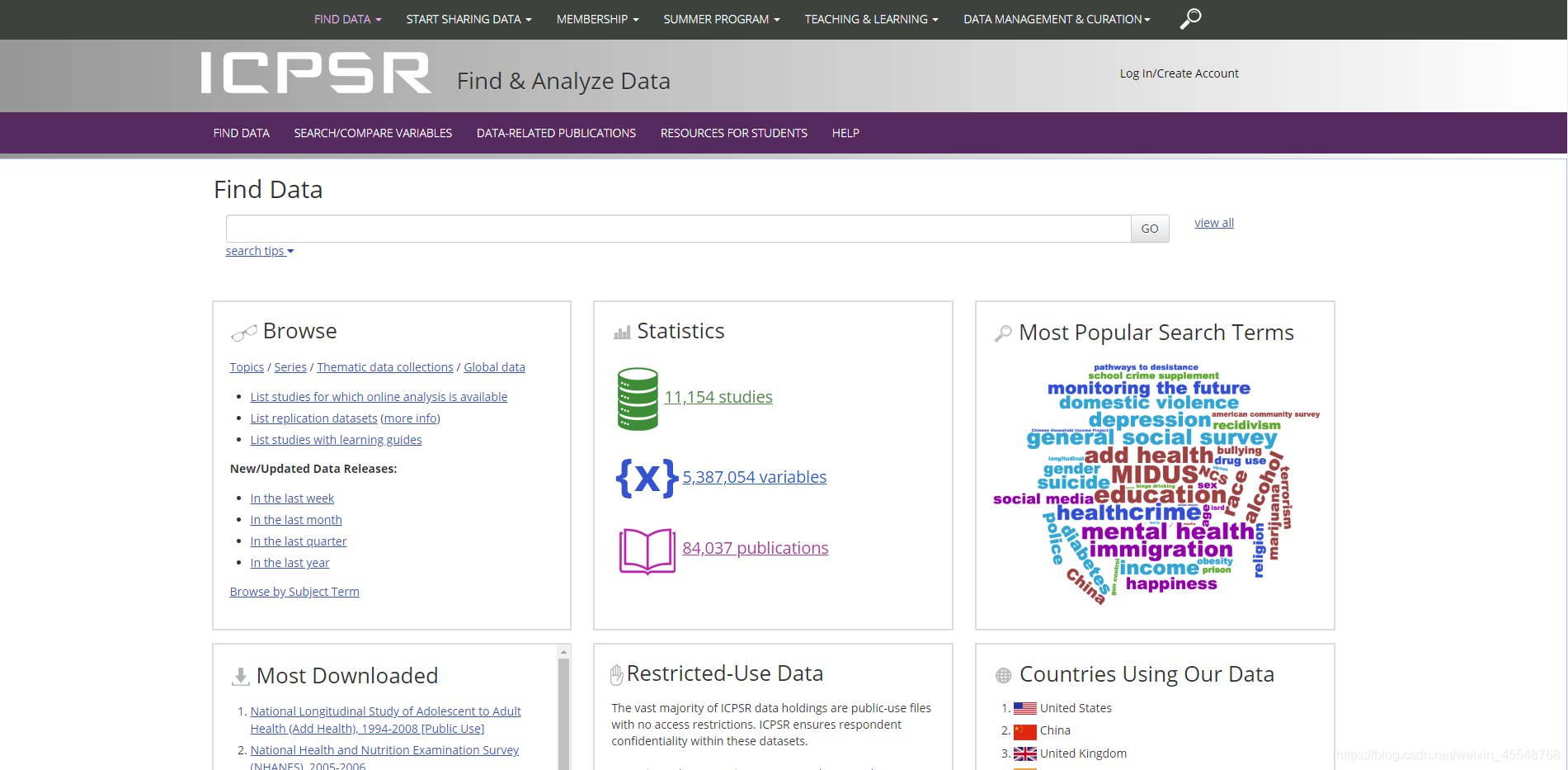Open the MEMBERSHIP dropdown menu
The width and height of the screenshot is (1568, 770).
[x=597, y=19]
